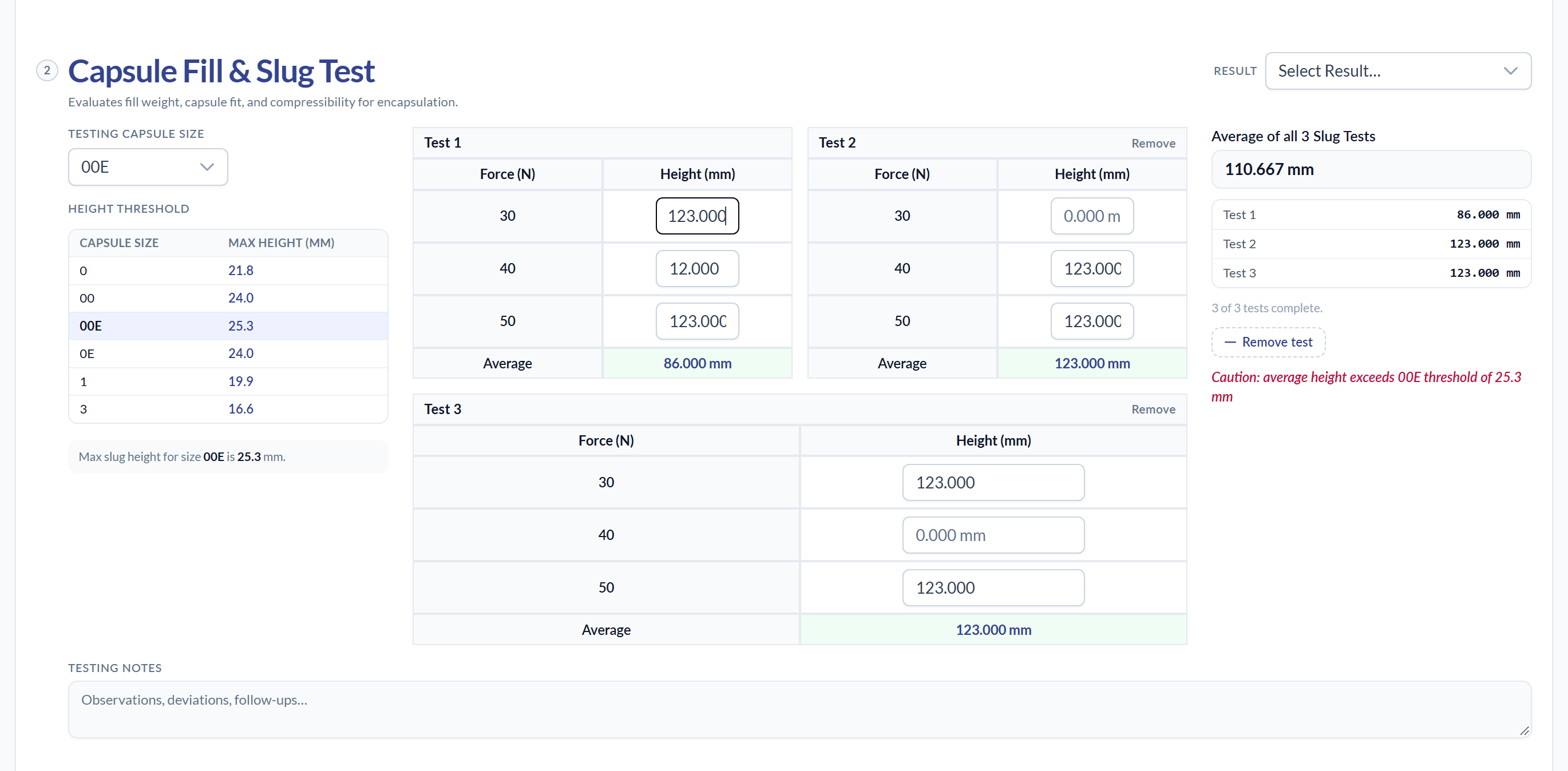Click the Capsule Fill & Slug Test heading
The height and width of the screenshot is (771, 1568).
[x=221, y=71]
